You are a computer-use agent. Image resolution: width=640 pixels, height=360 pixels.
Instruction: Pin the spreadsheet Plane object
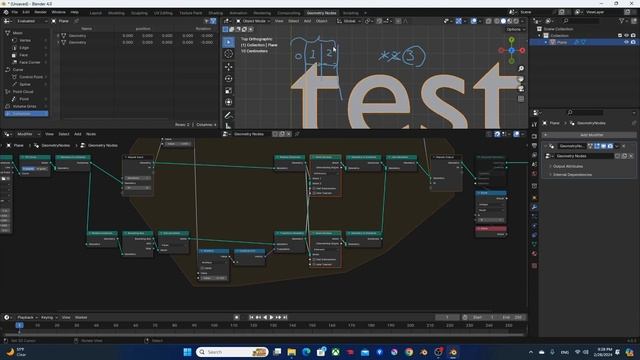pyautogui.click(x=76, y=21)
